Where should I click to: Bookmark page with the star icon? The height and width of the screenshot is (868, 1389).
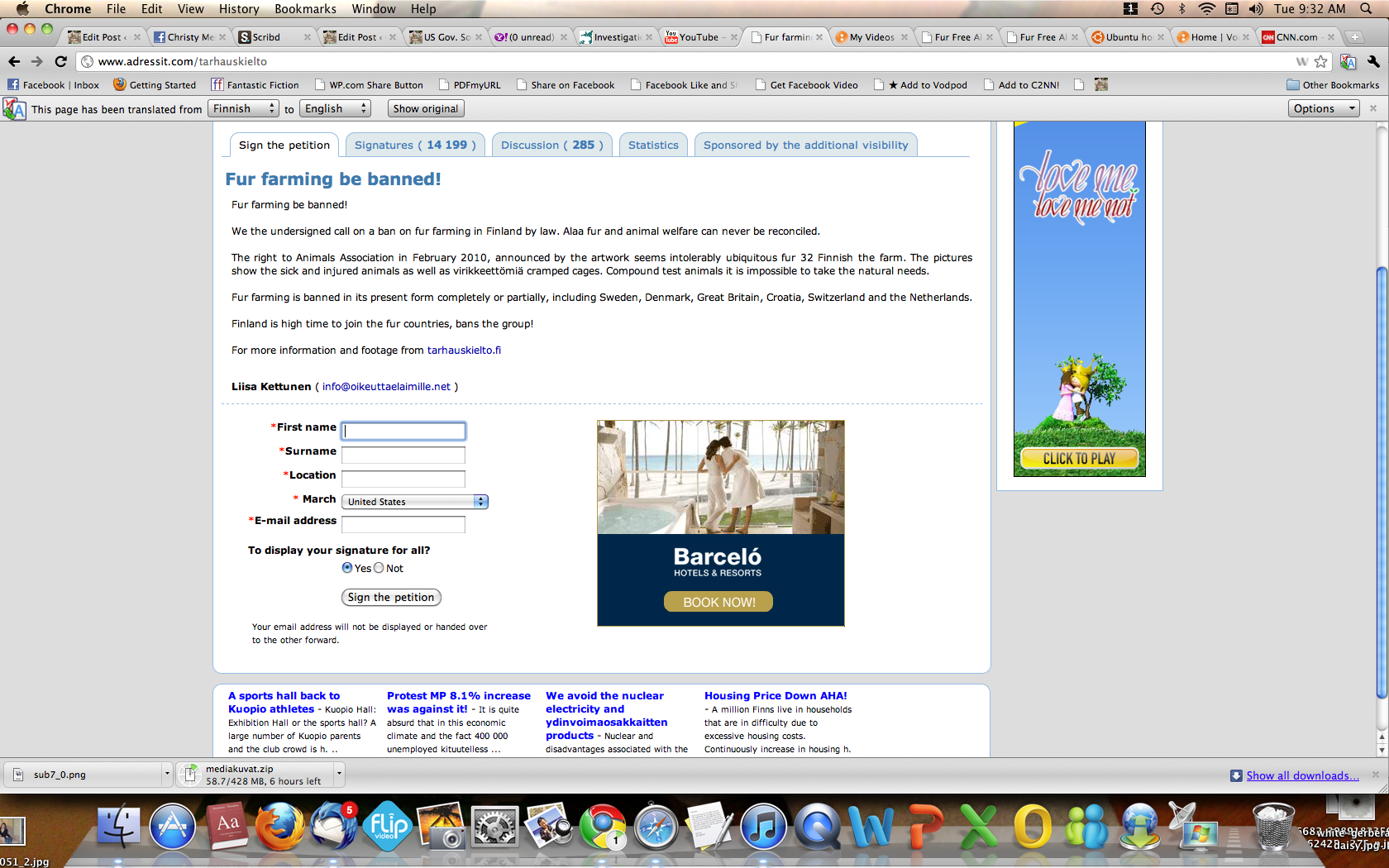click(1320, 61)
